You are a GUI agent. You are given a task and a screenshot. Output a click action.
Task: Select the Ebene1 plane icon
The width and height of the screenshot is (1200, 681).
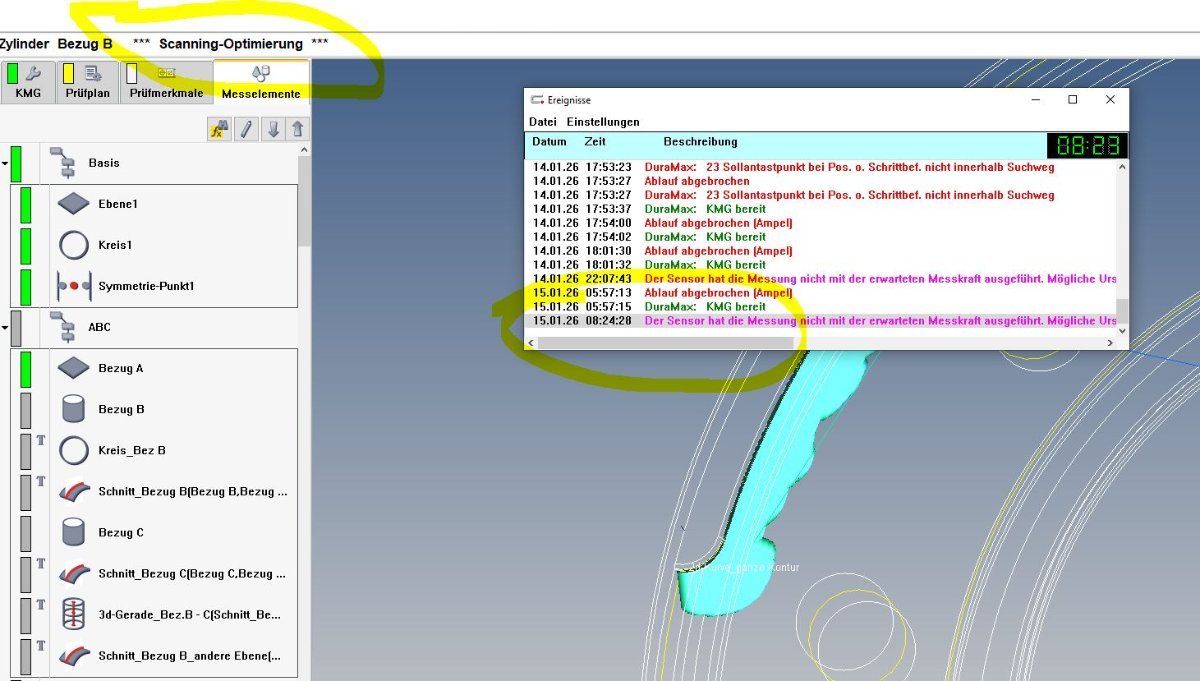(x=74, y=204)
